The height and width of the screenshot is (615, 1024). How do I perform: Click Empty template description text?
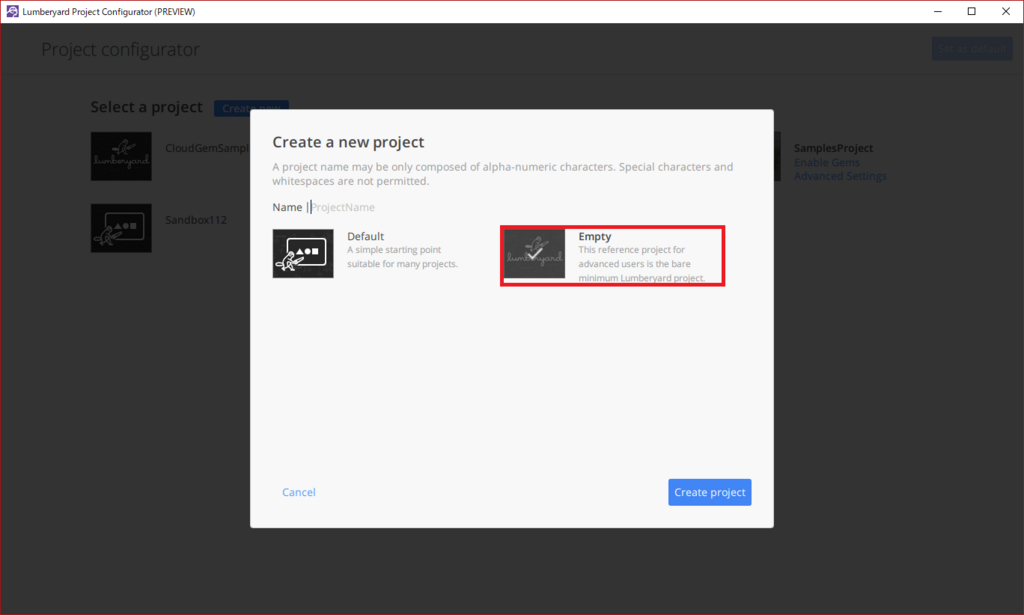coord(641,264)
